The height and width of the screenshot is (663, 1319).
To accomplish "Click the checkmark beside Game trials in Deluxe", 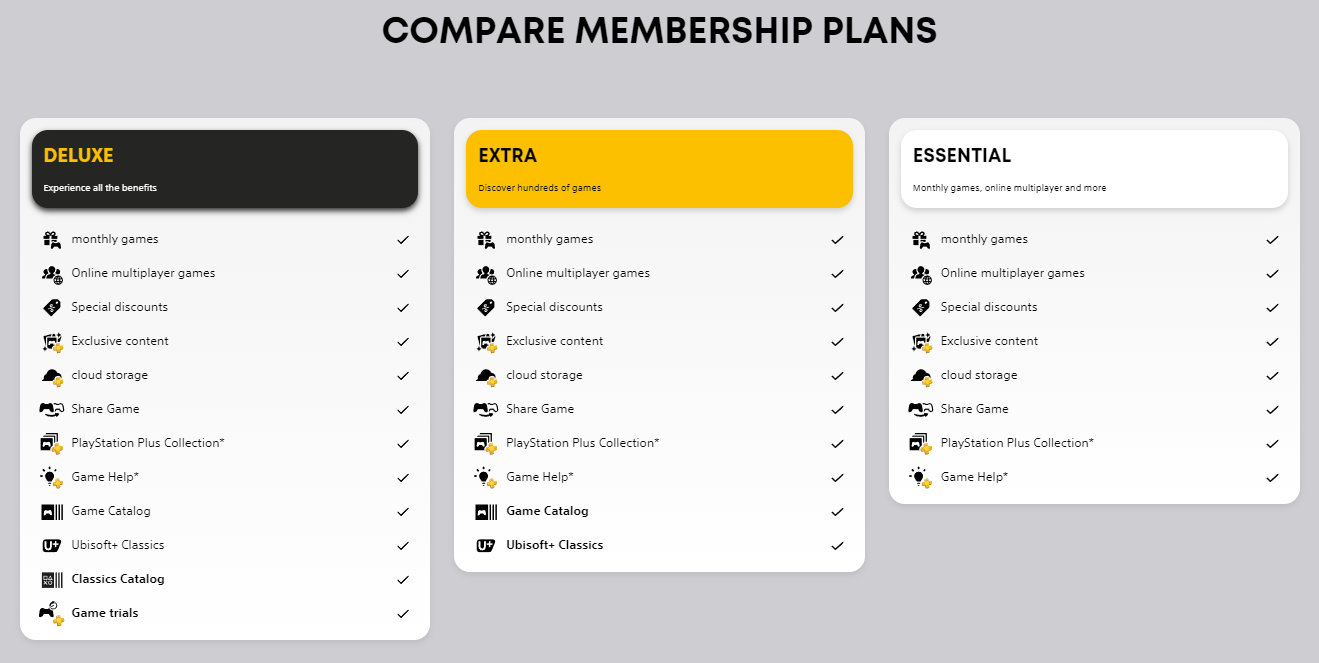I will coord(403,613).
